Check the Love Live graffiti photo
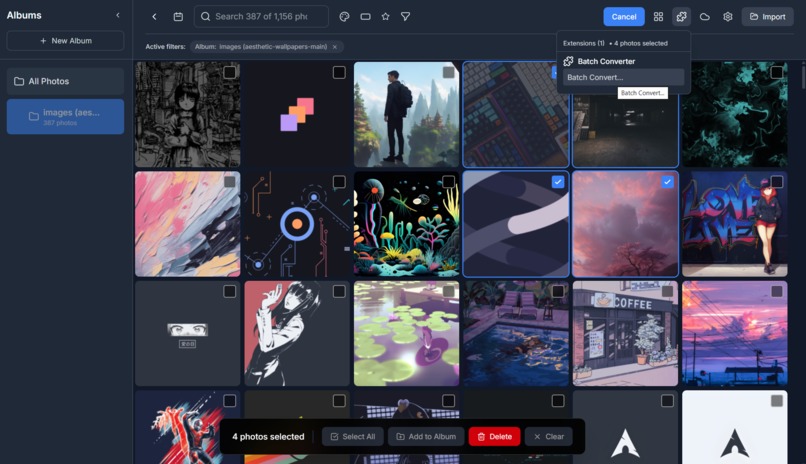Screen dimensions: 806x464 pyautogui.click(x=777, y=182)
